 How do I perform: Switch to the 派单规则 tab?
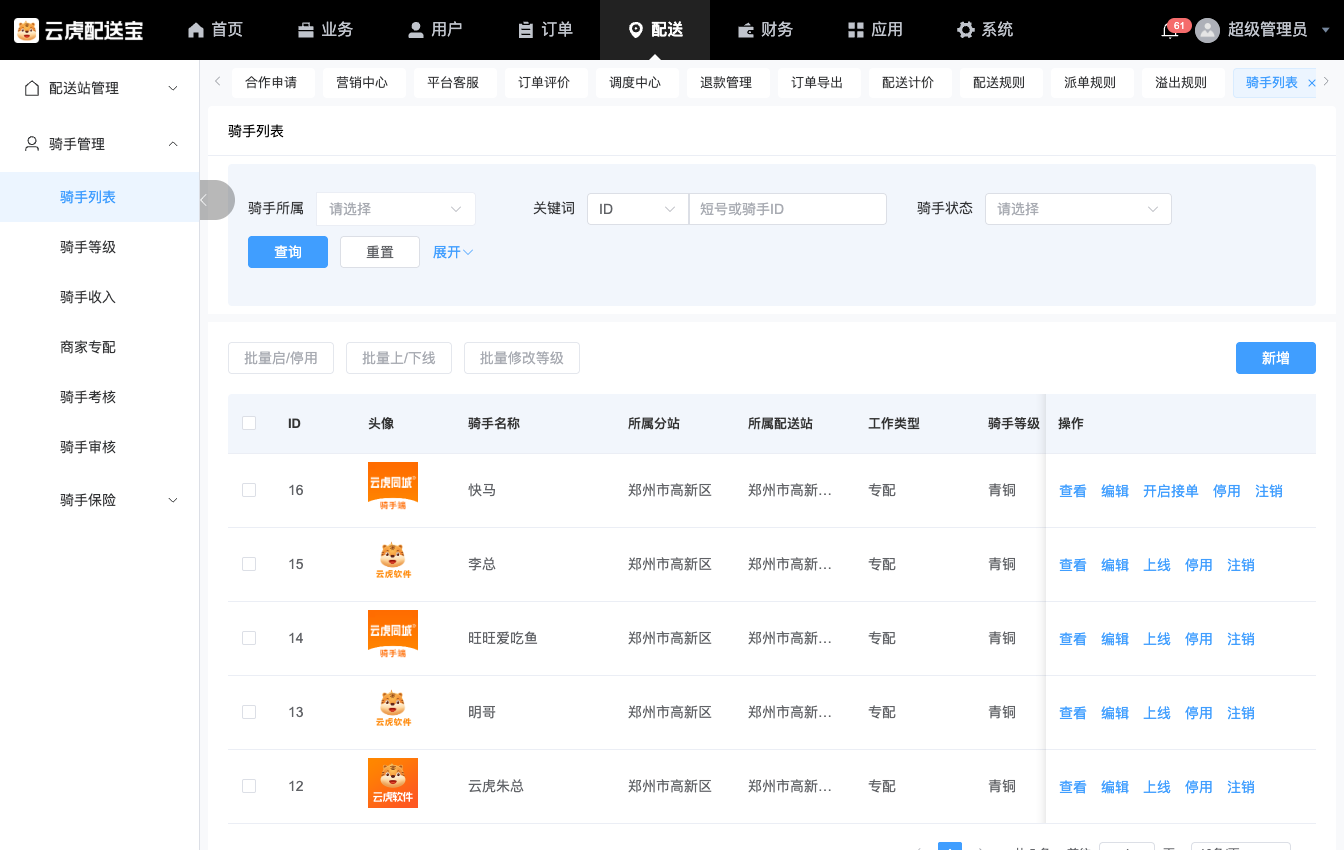1090,83
